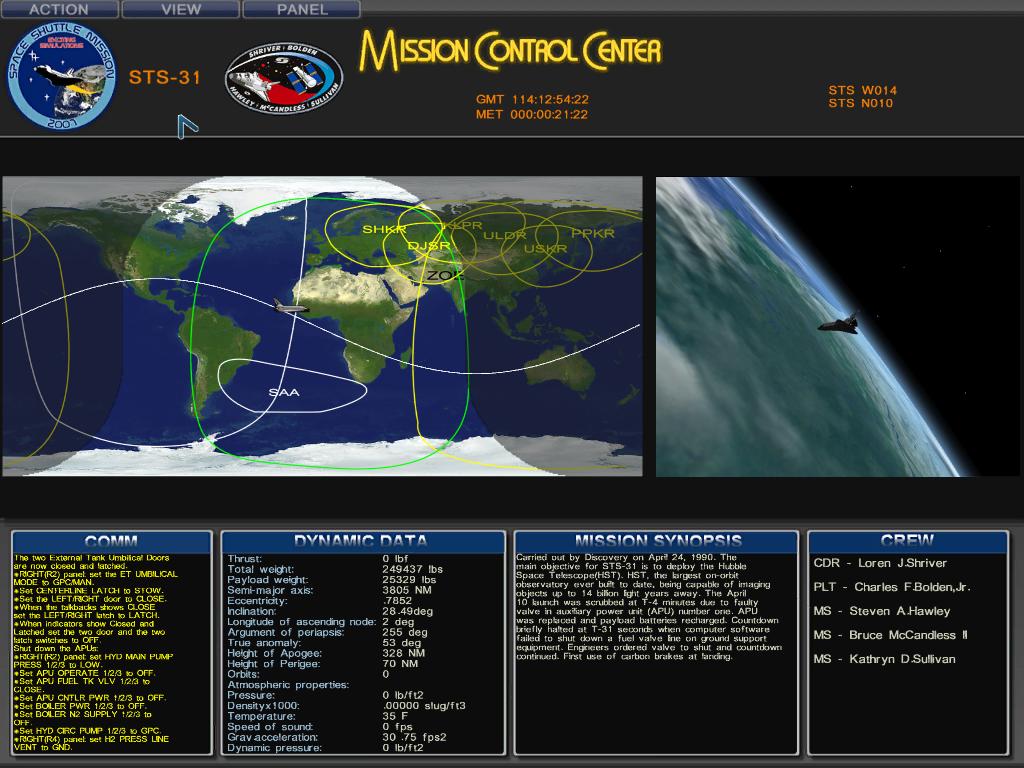1024x768 pixels.
Task: Click the CREW panel header
Action: point(908,541)
